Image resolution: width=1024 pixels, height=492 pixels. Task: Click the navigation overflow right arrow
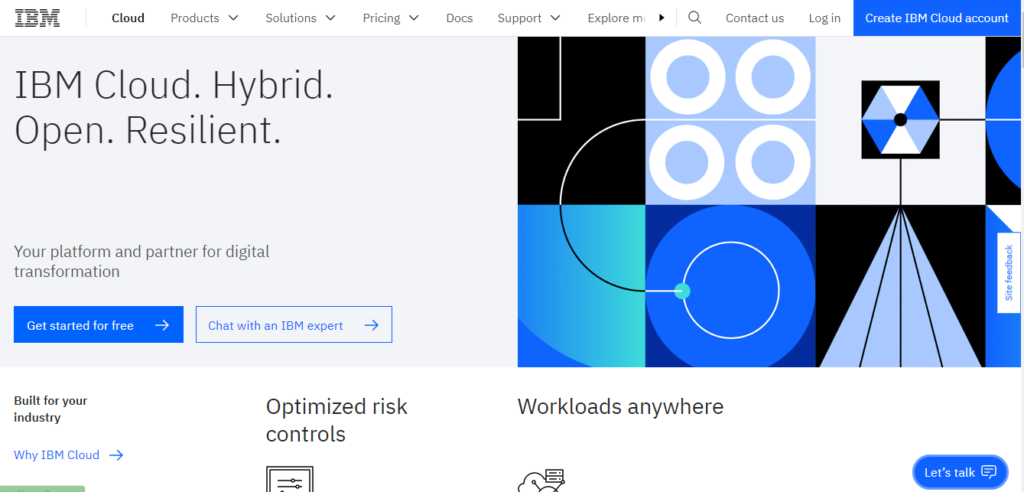pyautogui.click(x=662, y=18)
